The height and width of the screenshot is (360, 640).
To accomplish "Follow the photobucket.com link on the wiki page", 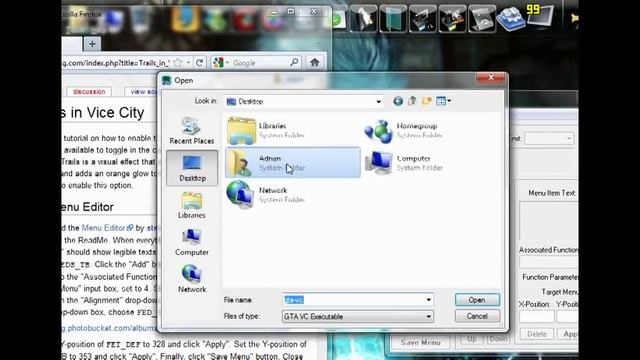I will click(109, 328).
